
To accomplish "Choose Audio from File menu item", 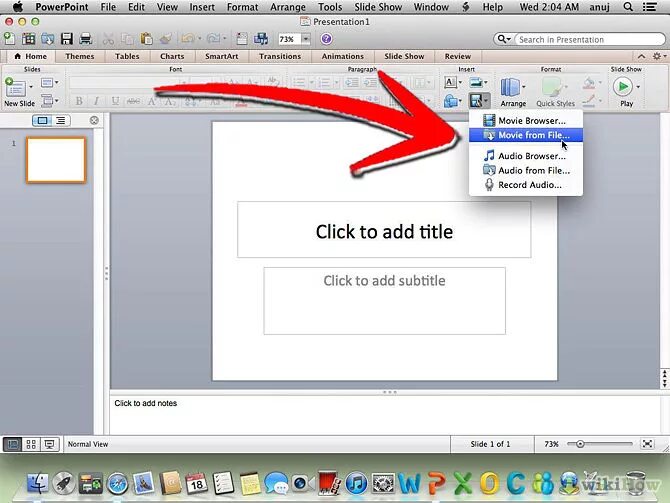I will 526,171.
